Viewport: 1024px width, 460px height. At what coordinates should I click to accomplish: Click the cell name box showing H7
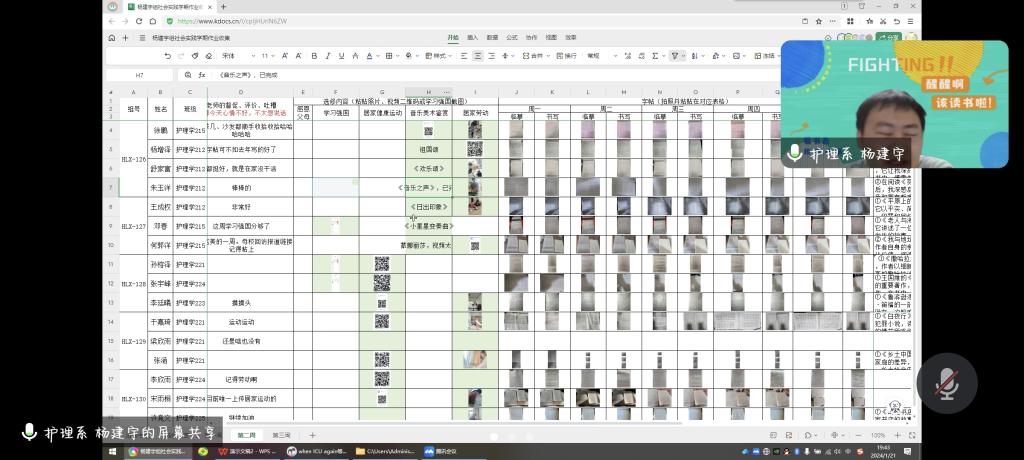pyautogui.click(x=140, y=75)
